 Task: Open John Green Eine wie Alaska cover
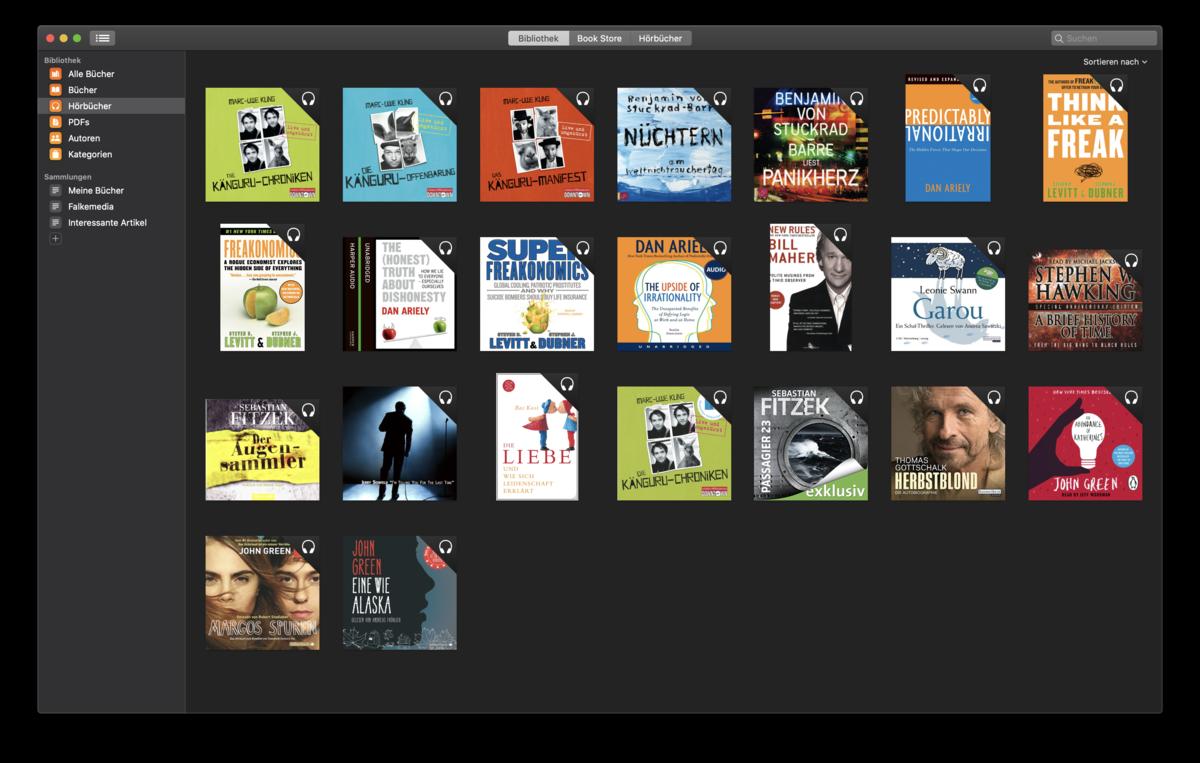point(400,592)
